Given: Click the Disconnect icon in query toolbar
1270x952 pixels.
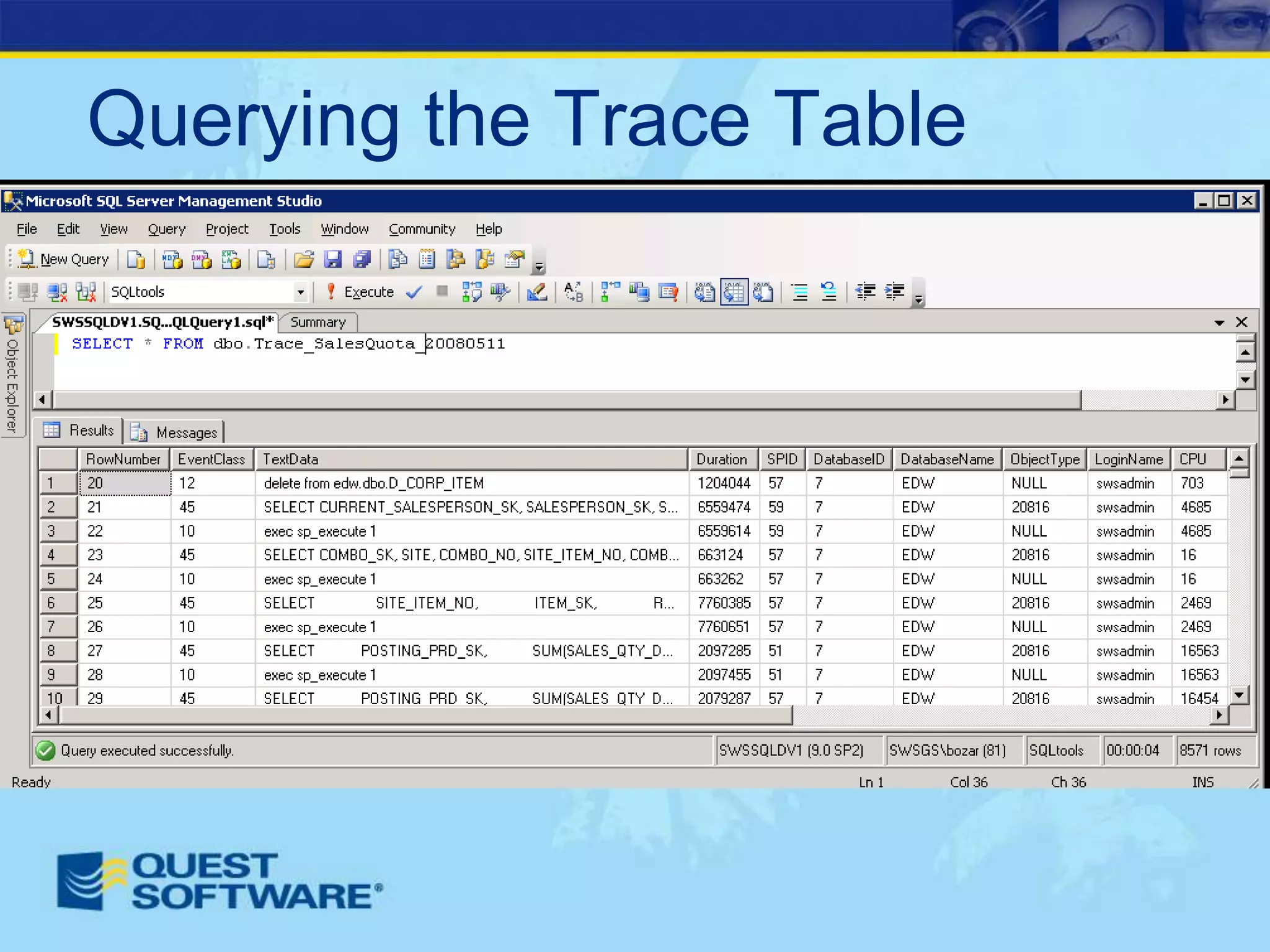Looking at the screenshot, I should click(x=58, y=292).
